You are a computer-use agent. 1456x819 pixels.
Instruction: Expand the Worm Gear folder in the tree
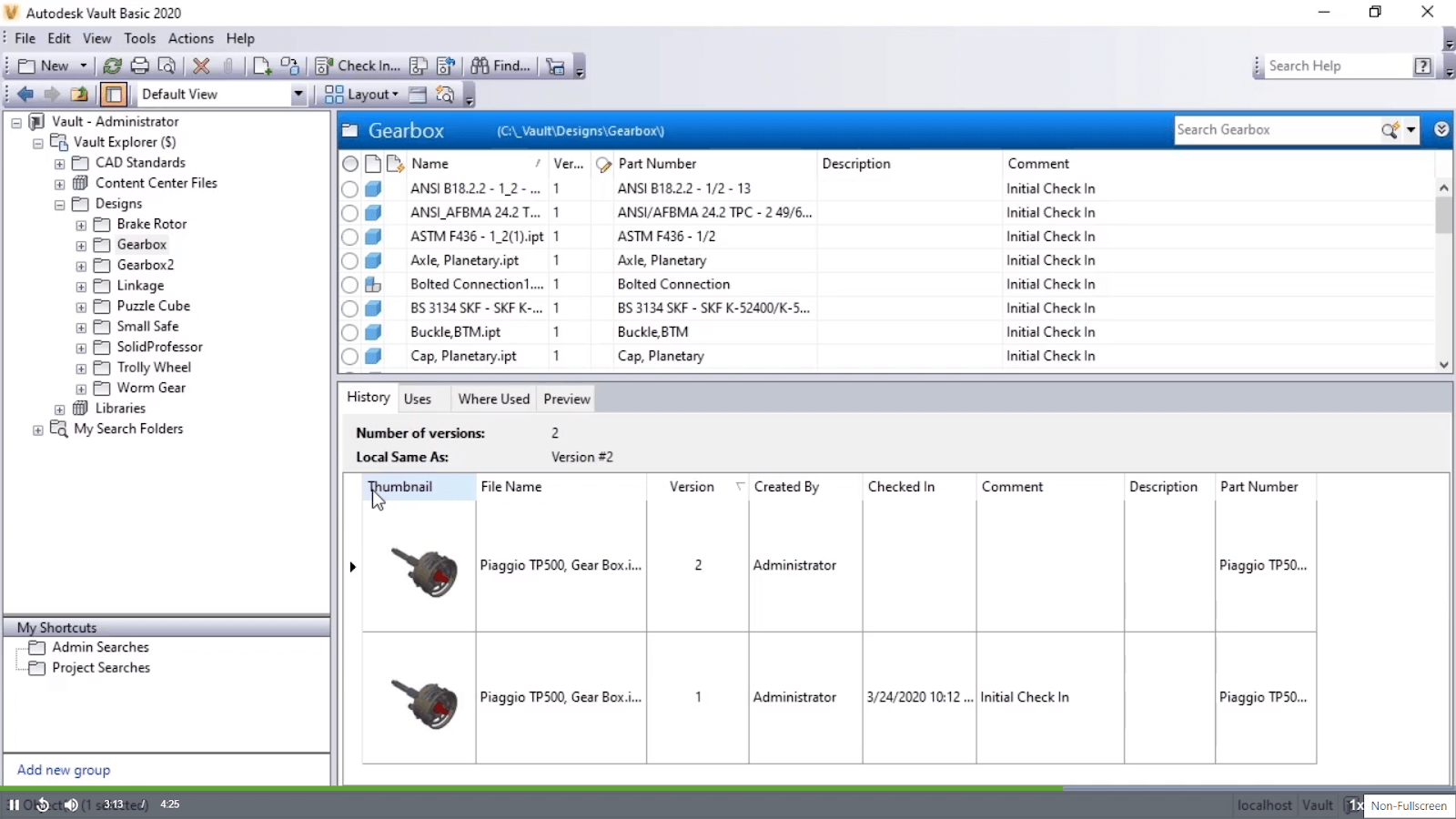tap(81, 388)
